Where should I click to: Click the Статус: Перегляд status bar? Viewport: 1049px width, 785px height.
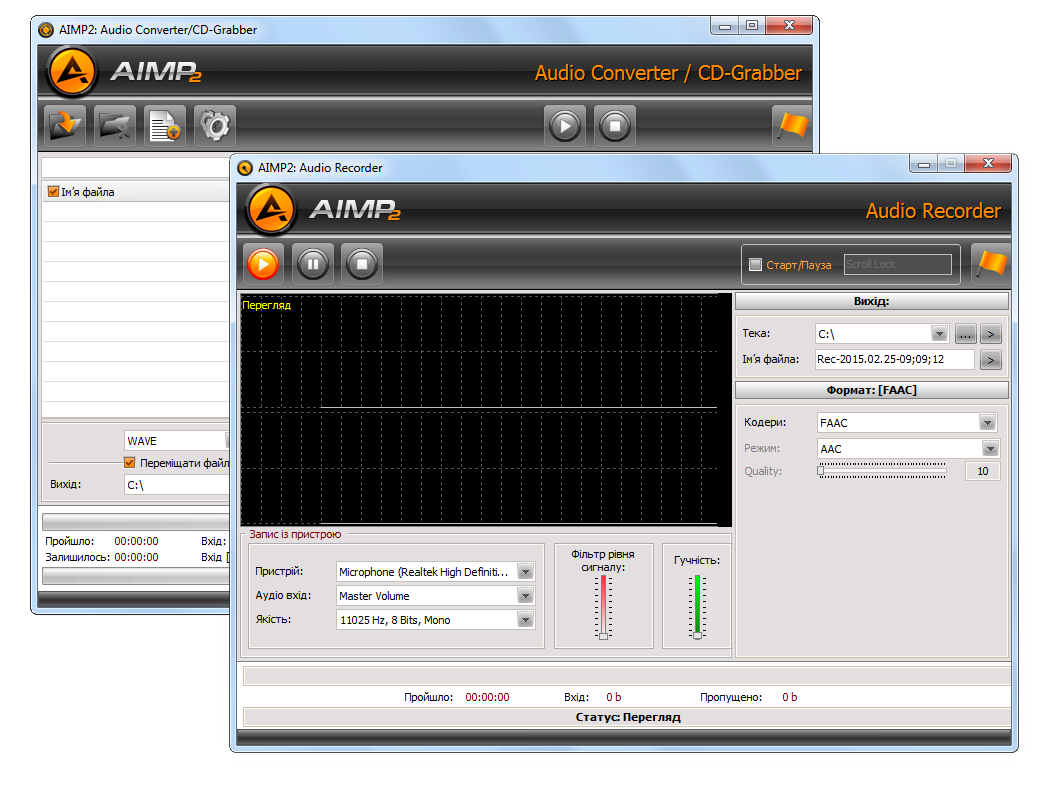[x=628, y=717]
